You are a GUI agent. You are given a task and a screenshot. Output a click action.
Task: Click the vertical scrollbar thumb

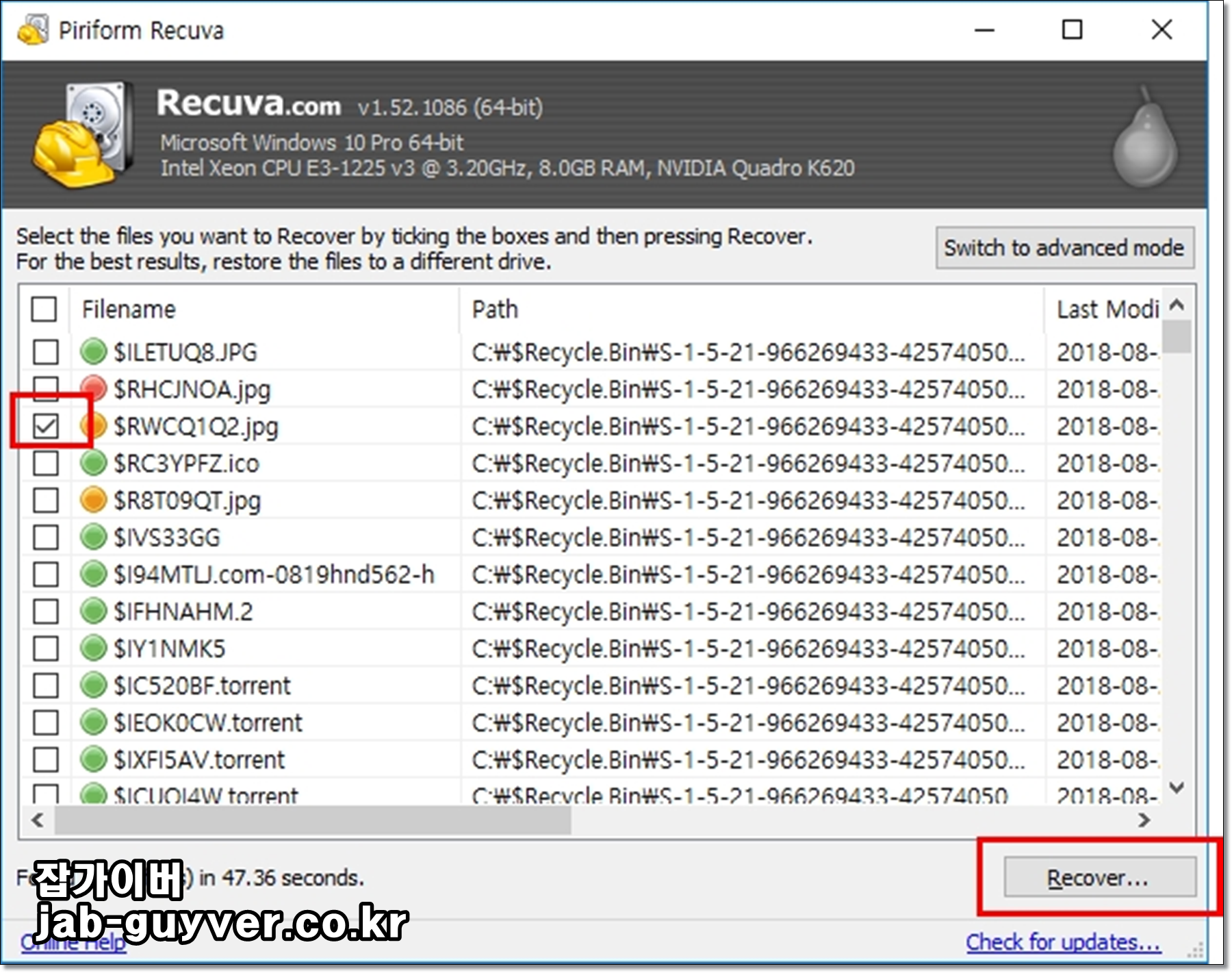pos(1177,336)
